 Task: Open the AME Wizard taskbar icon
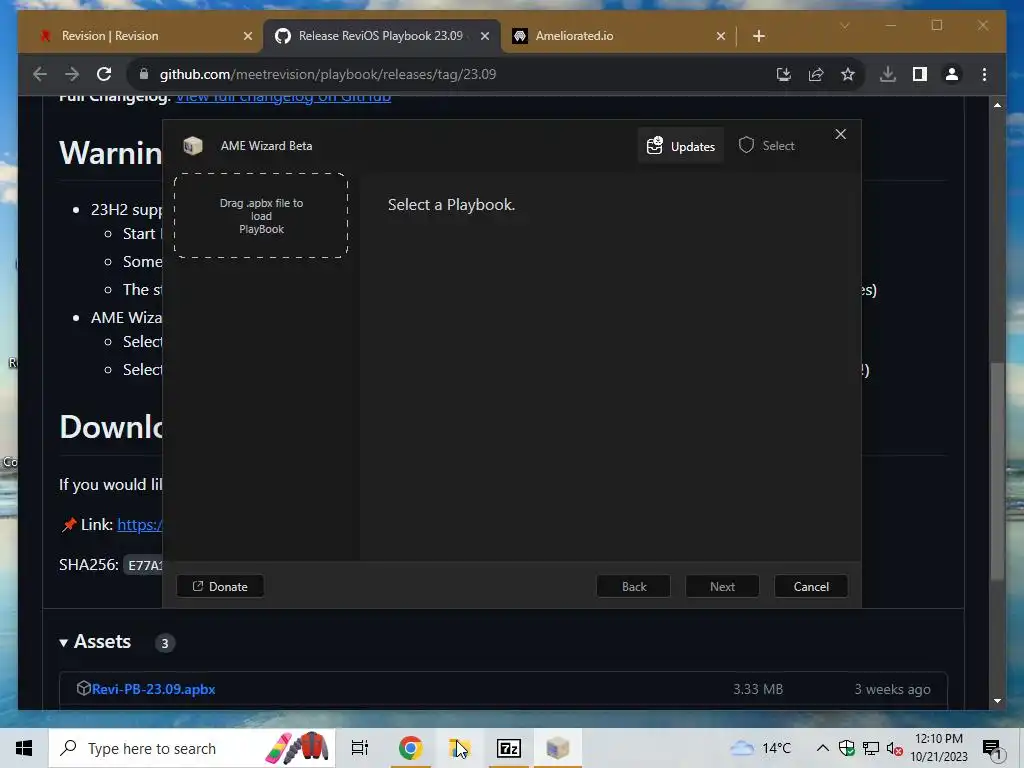pos(558,748)
